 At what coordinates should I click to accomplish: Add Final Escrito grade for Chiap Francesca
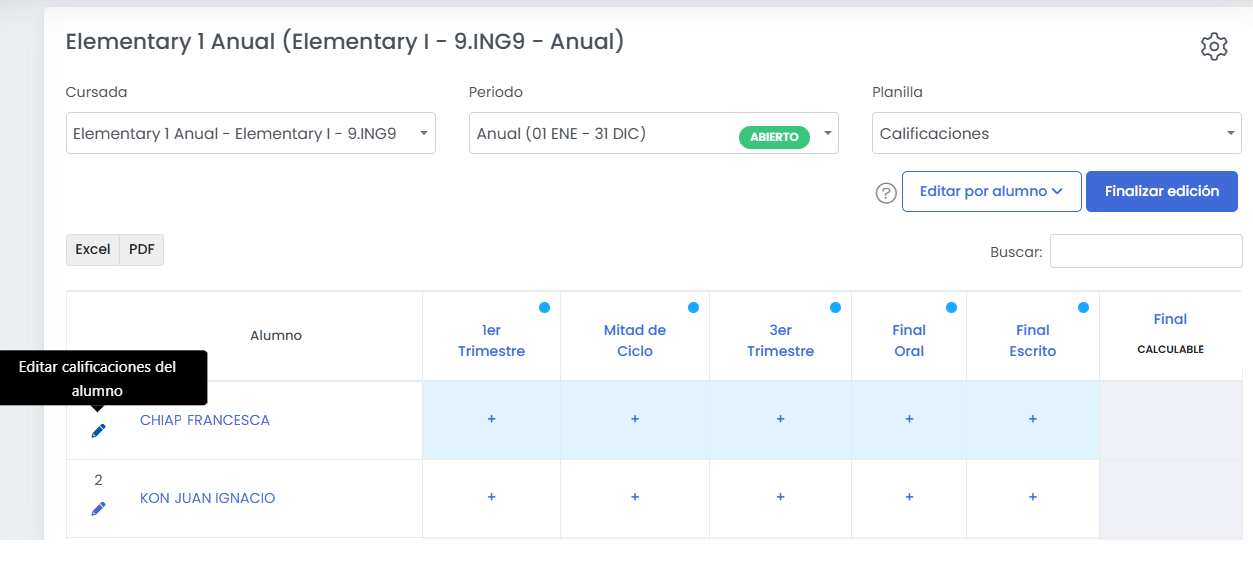pos(1033,419)
